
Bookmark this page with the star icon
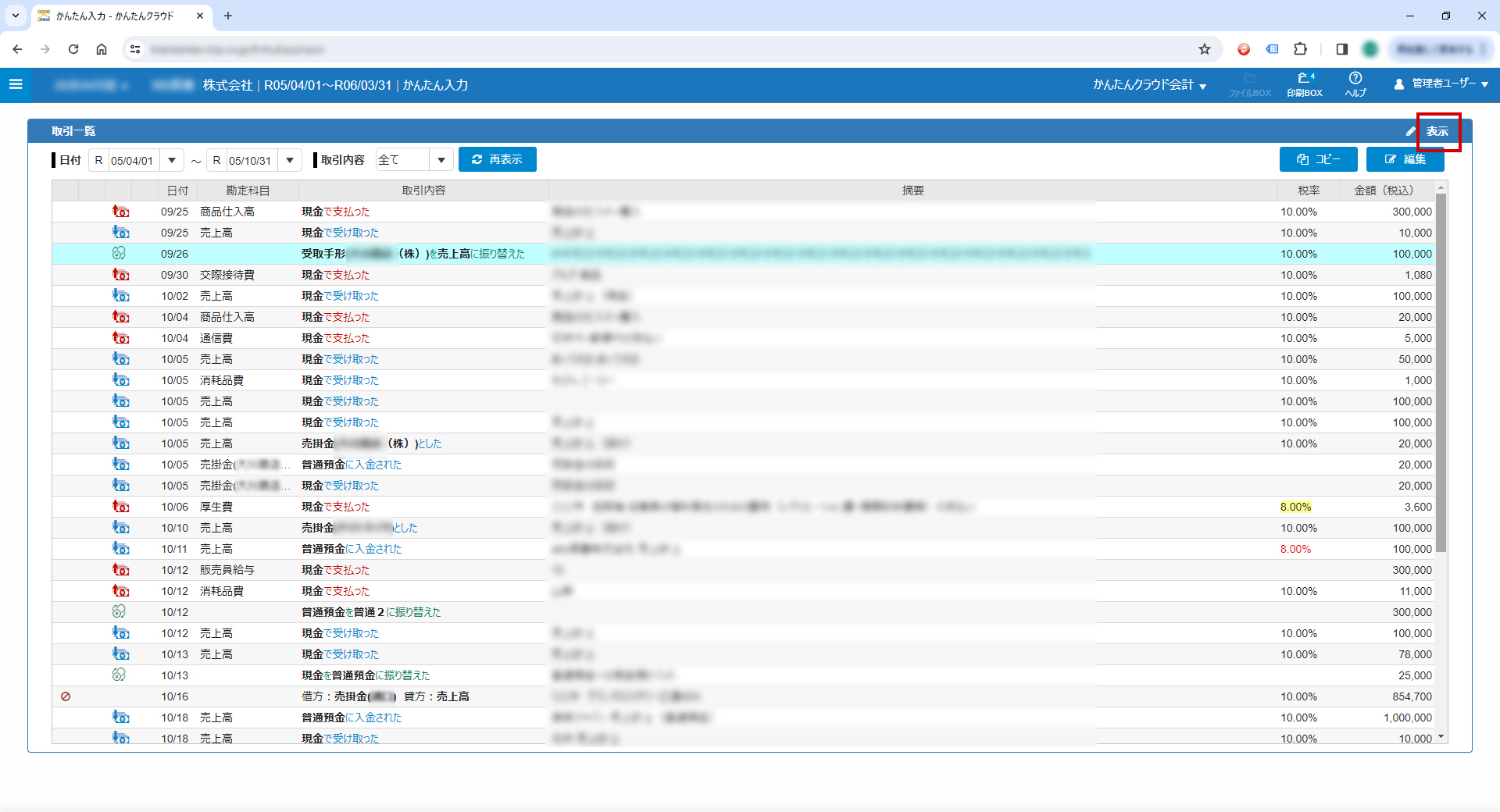pyautogui.click(x=1205, y=49)
